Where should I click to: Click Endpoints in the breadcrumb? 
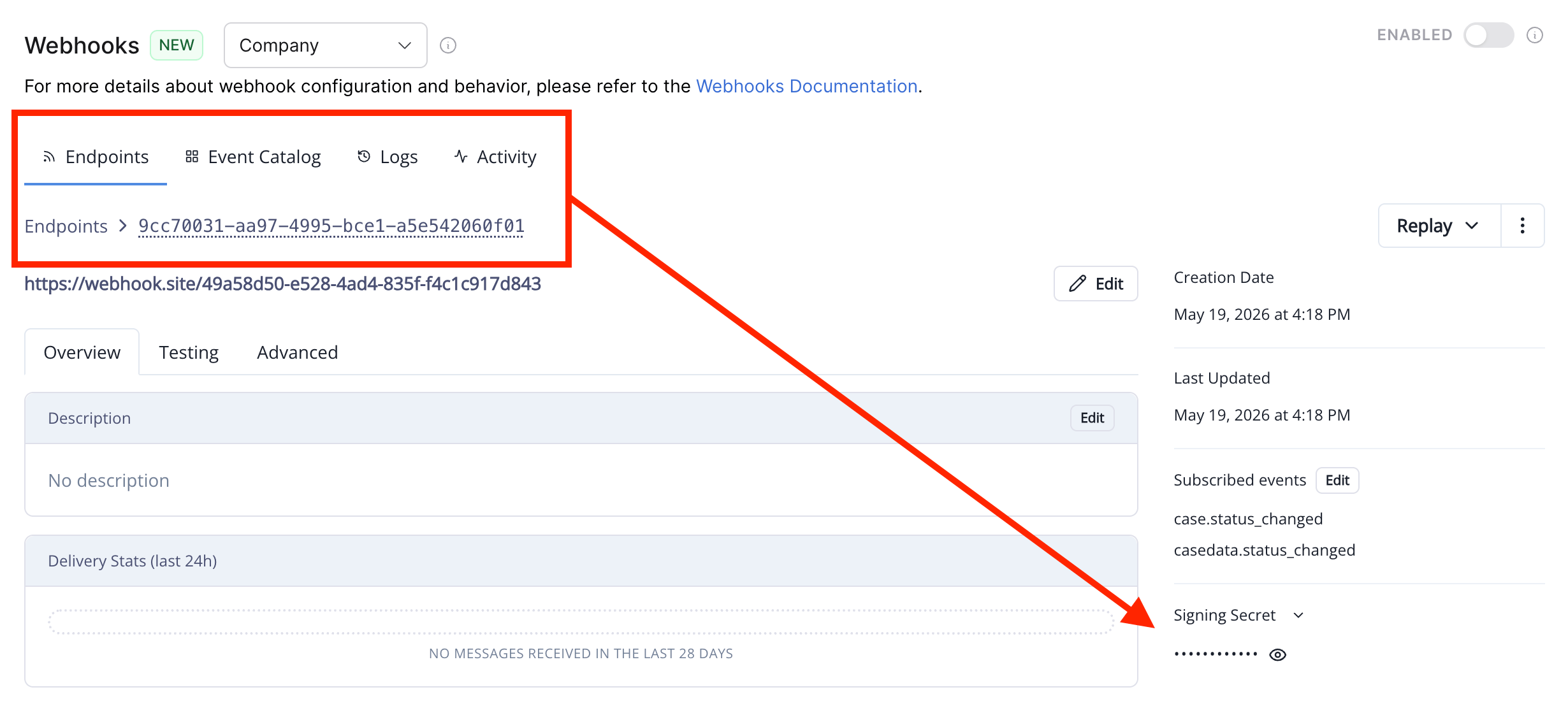click(x=66, y=226)
